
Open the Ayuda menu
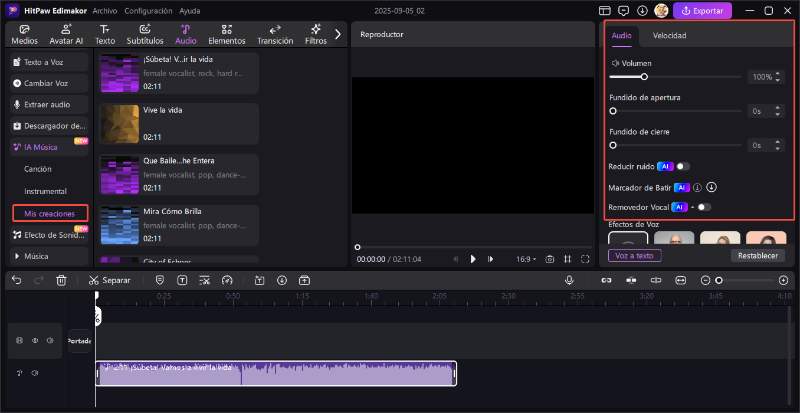tap(190, 11)
